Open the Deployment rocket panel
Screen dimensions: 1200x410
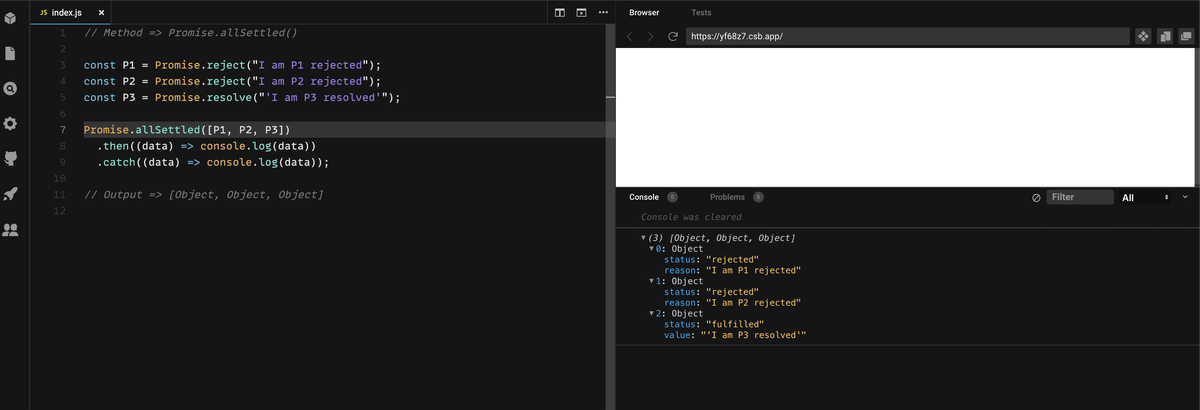pyautogui.click(x=11, y=194)
